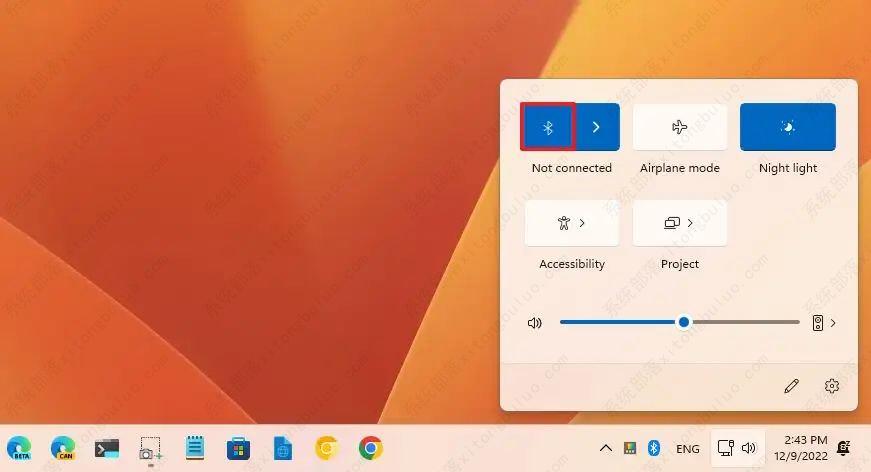Launch Microsoft Edge Beta from taskbar
The width and height of the screenshot is (871, 472).
coord(19,448)
